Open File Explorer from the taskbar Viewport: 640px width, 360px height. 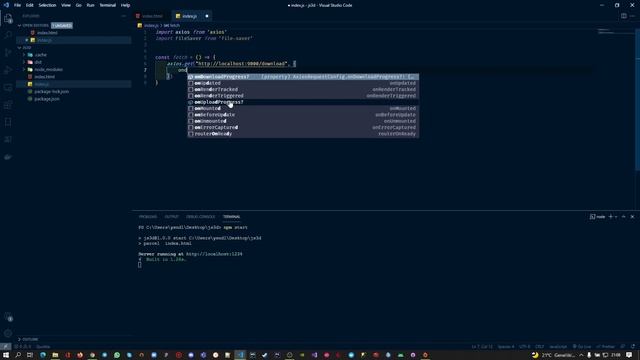55,355
